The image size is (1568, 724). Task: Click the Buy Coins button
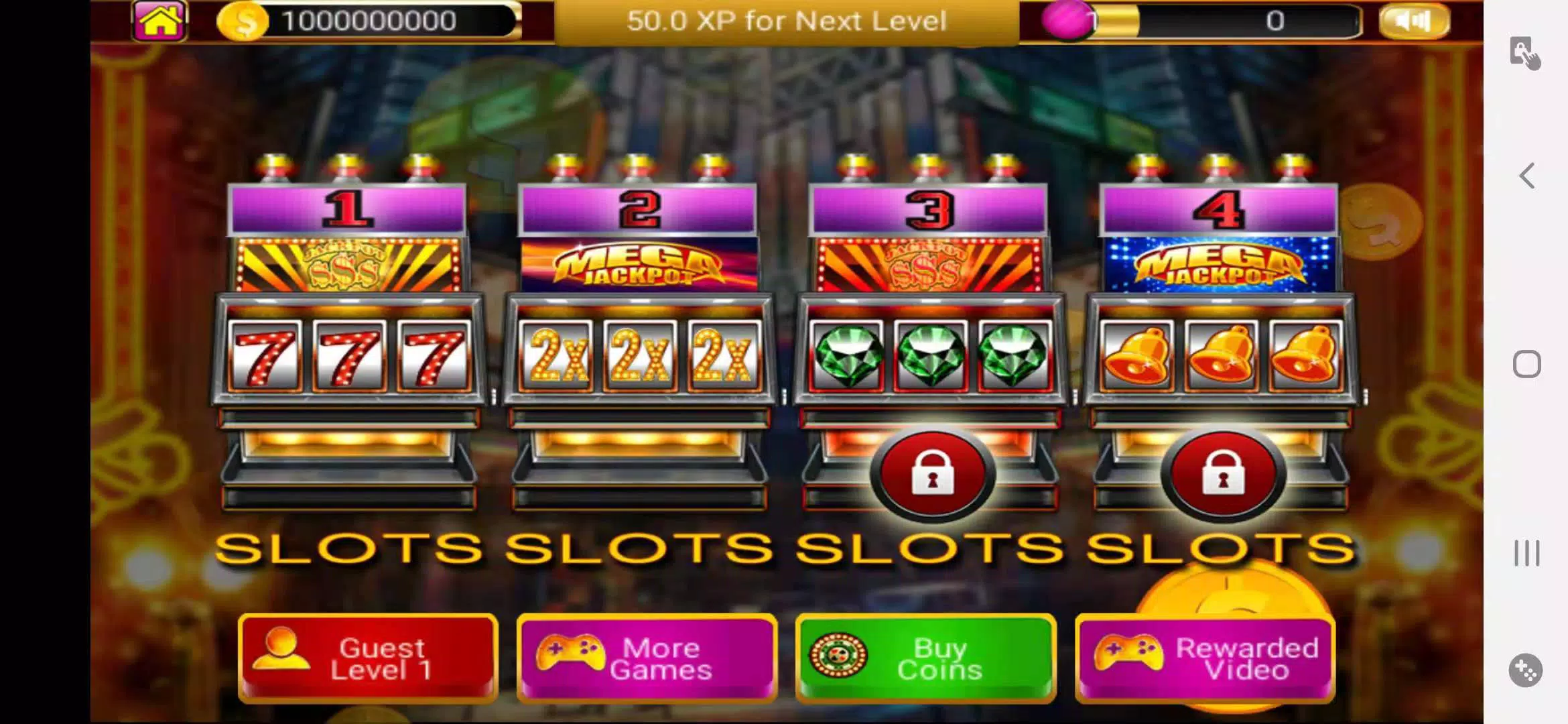926,658
